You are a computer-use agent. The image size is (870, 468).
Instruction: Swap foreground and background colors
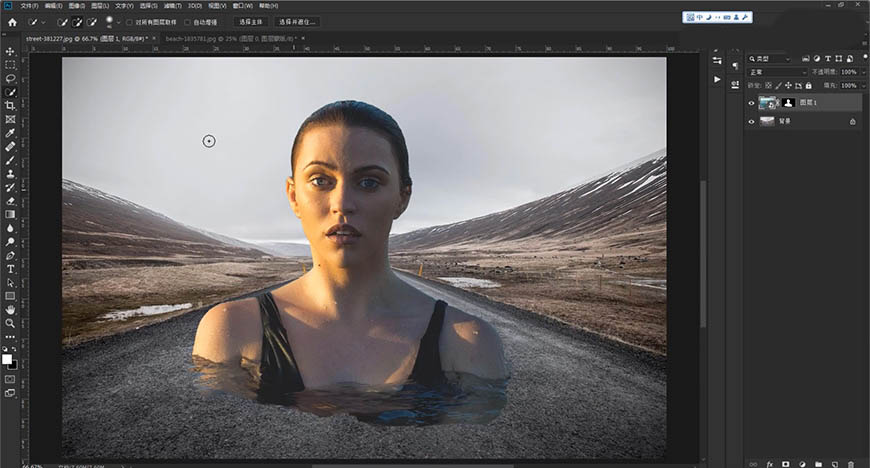point(14,349)
